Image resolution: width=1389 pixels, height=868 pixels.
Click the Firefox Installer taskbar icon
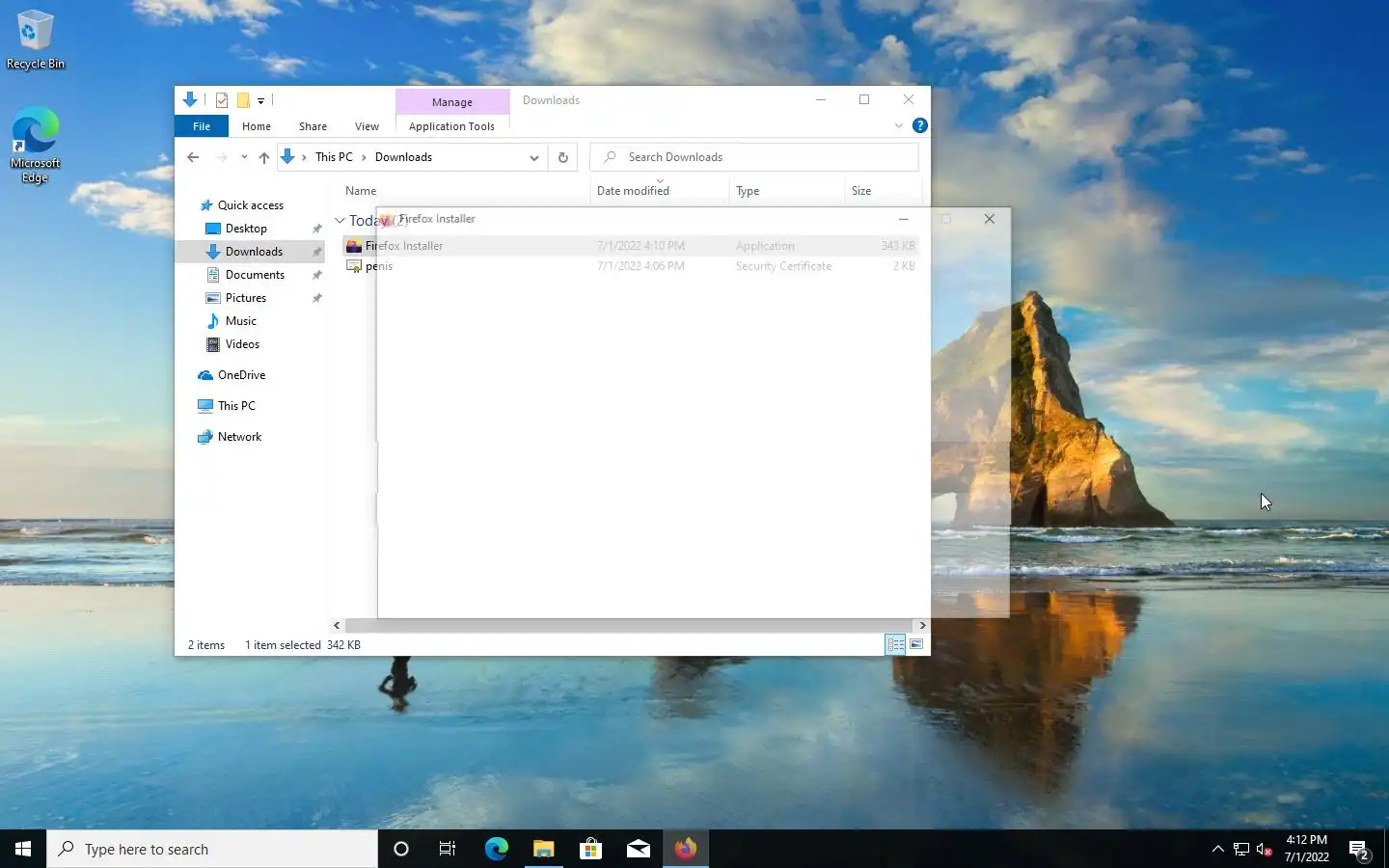[685, 849]
